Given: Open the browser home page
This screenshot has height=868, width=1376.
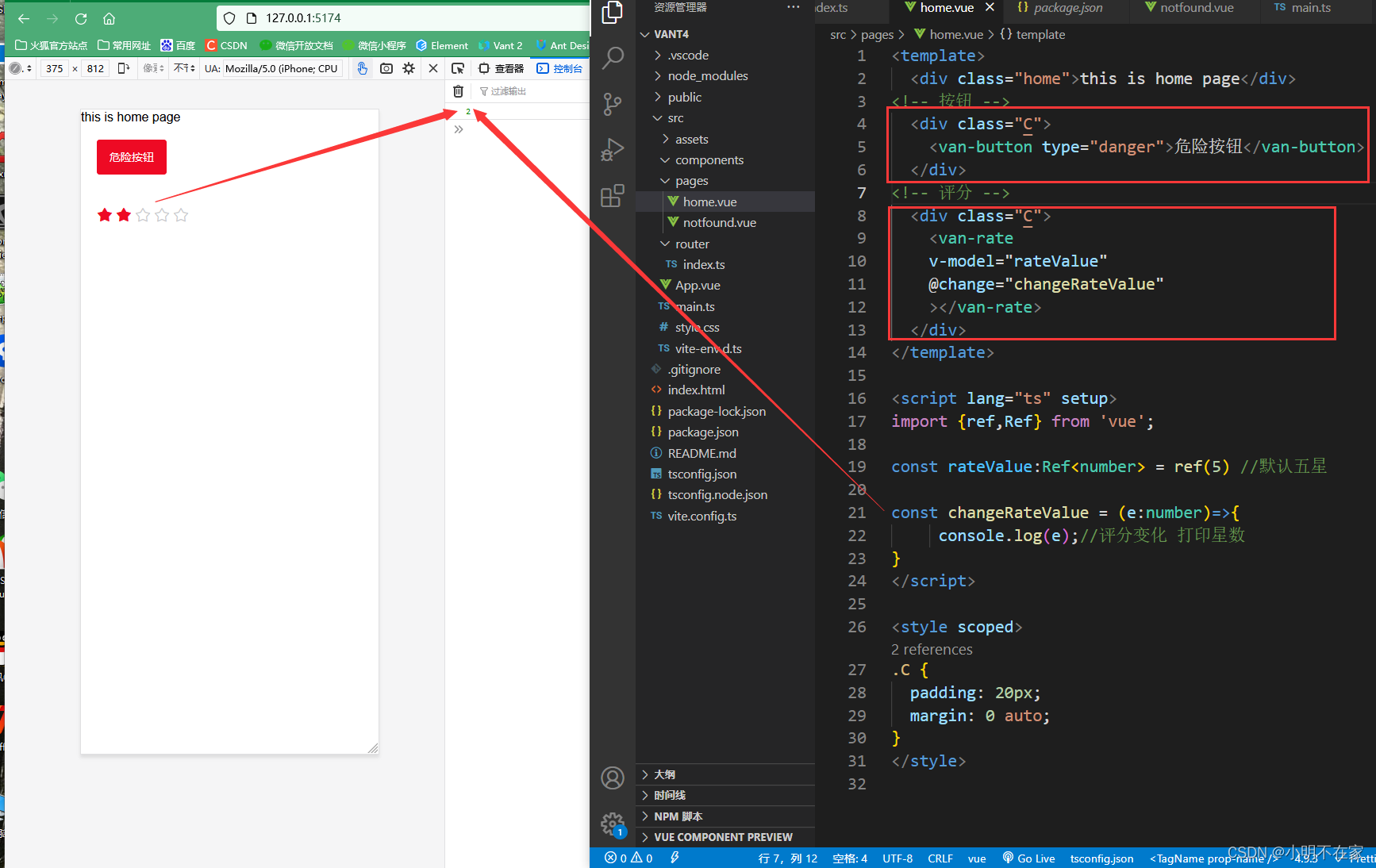Looking at the screenshot, I should [110, 18].
